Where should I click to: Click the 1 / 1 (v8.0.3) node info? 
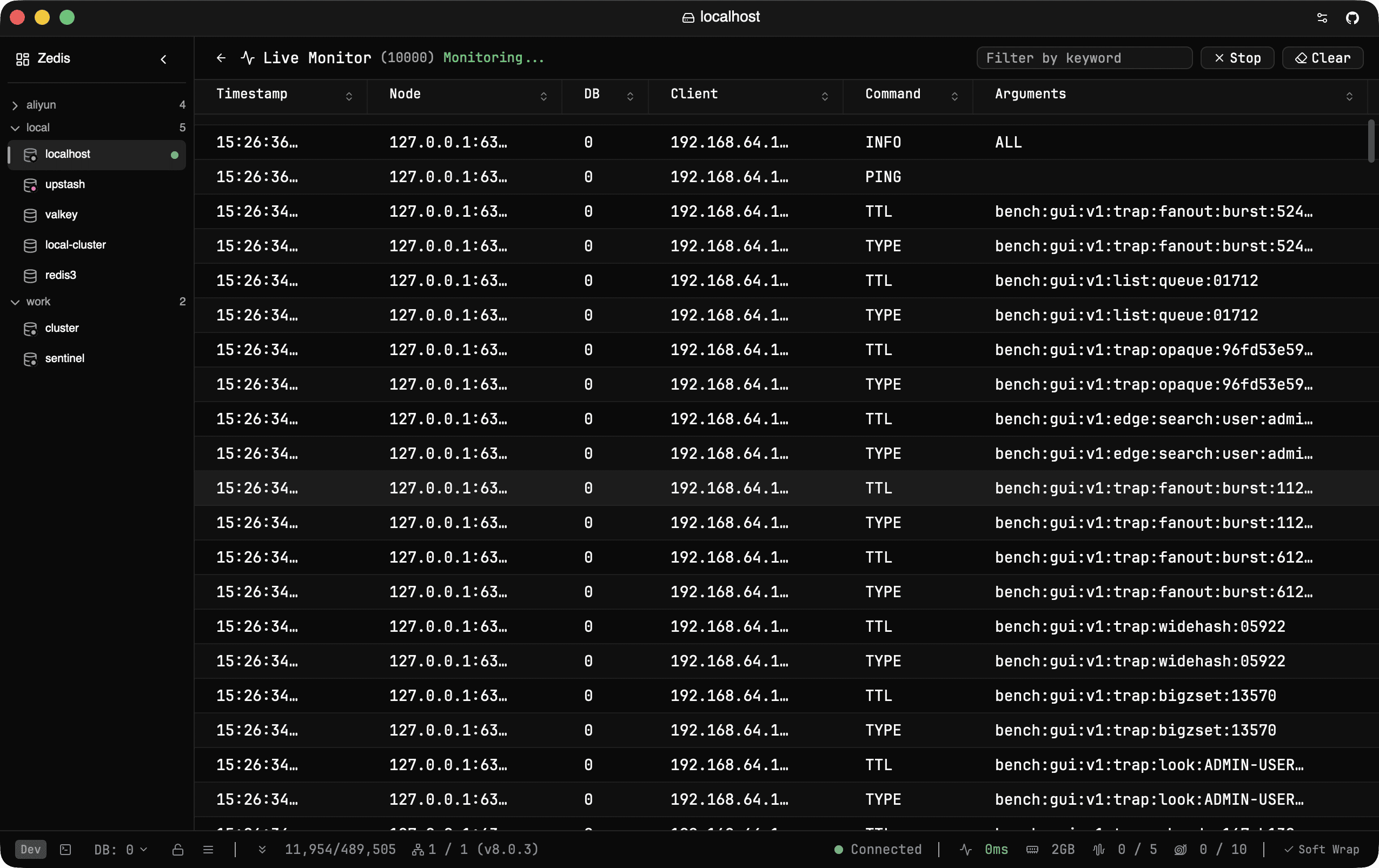click(483, 850)
